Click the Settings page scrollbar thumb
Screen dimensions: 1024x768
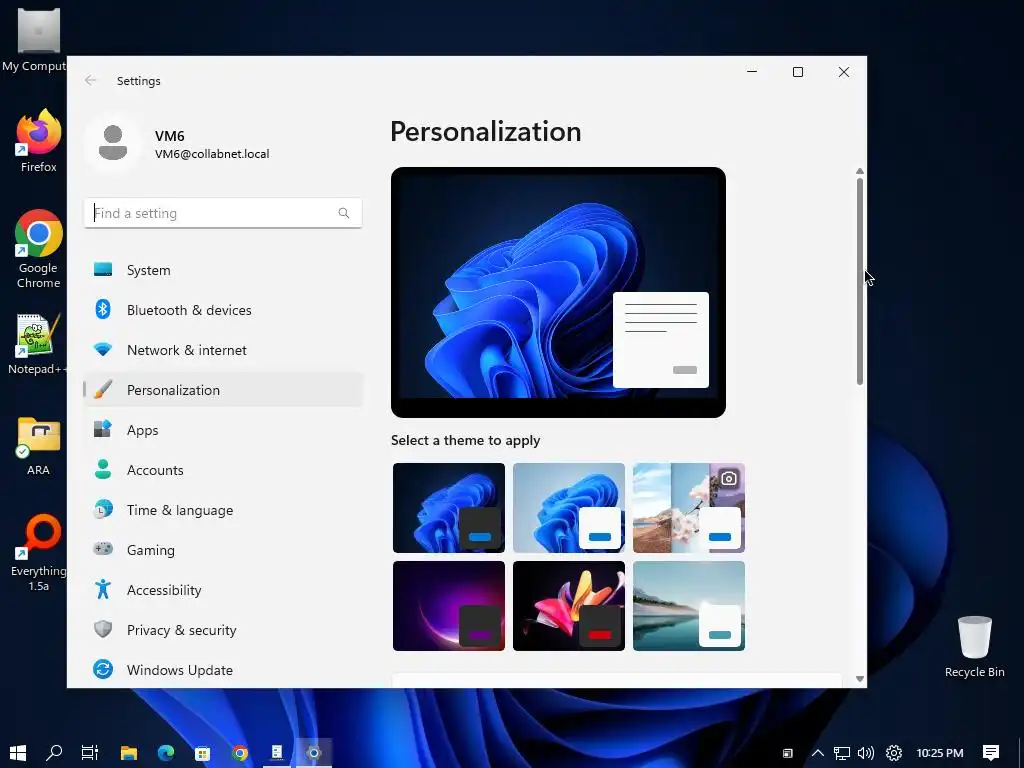point(859,281)
